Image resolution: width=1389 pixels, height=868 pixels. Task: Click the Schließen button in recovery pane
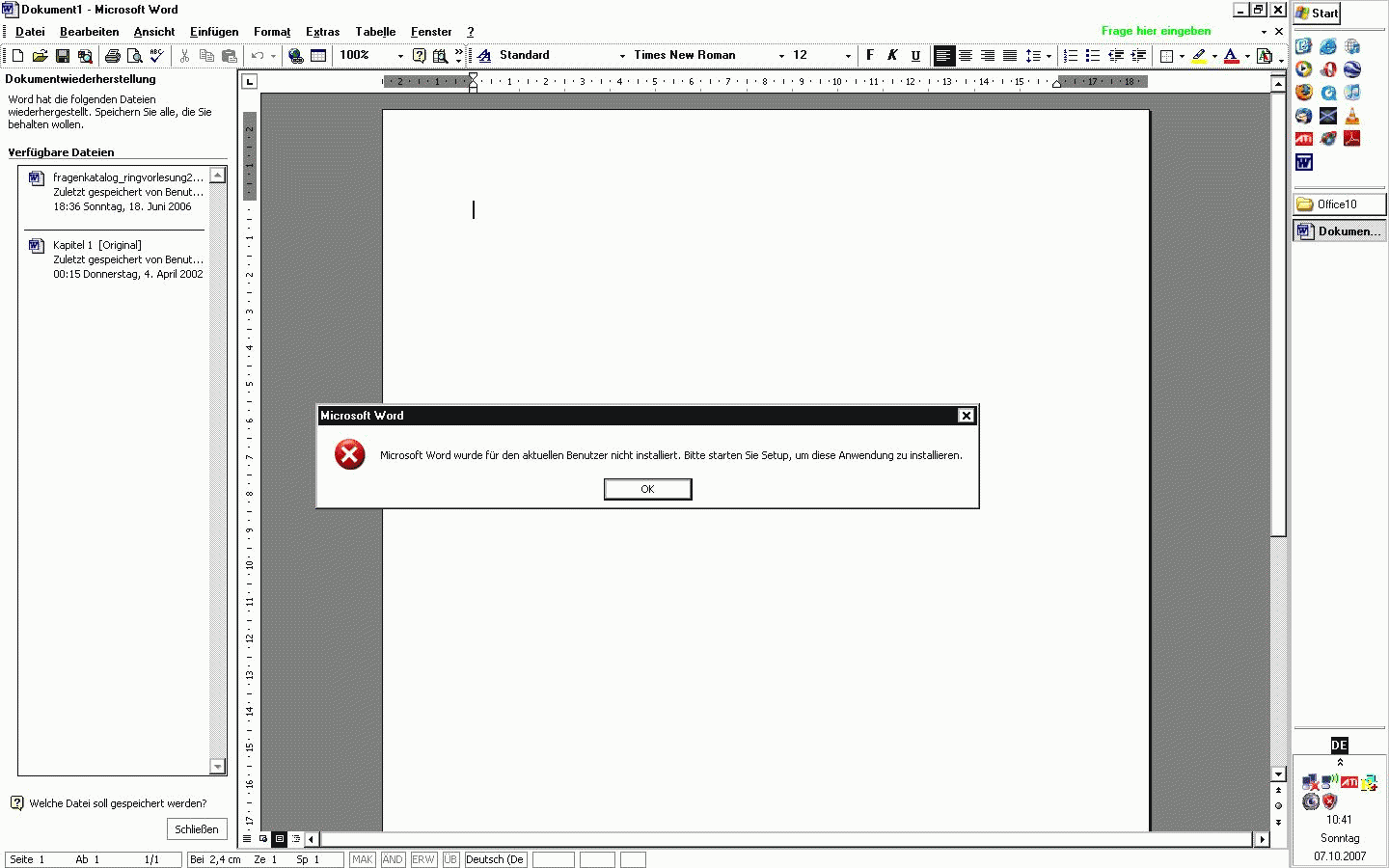[x=197, y=829]
